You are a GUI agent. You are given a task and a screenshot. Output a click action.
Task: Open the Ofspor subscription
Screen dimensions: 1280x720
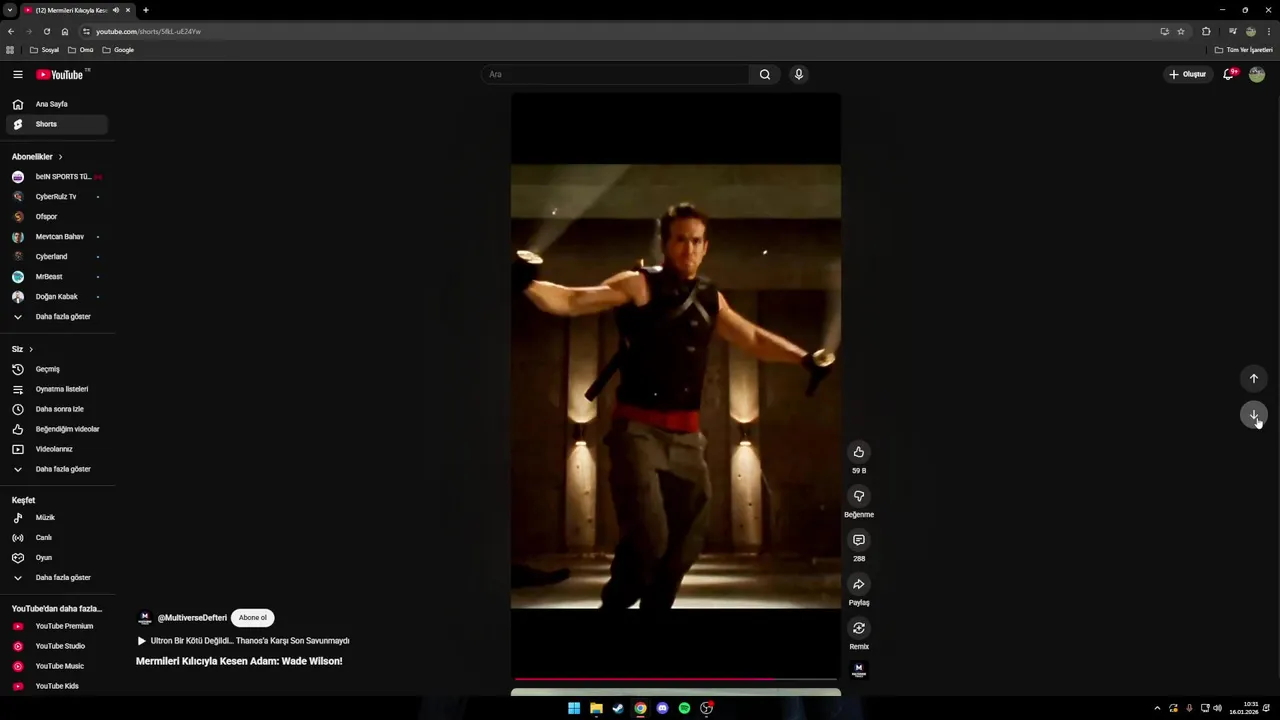pos(56,217)
